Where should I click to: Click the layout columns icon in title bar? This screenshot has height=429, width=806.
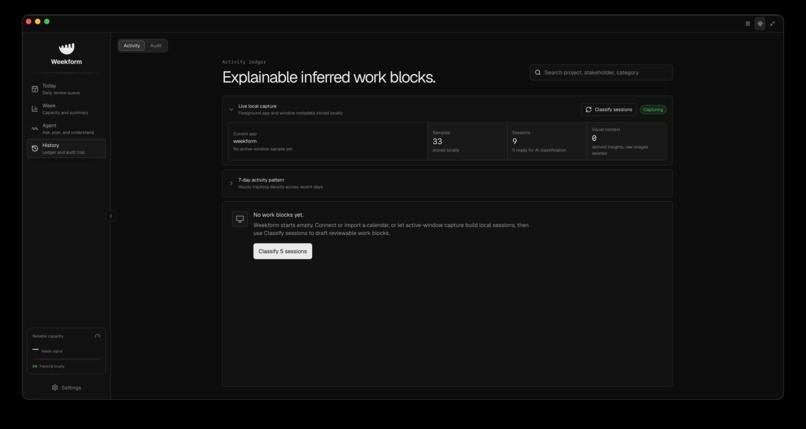pos(747,24)
